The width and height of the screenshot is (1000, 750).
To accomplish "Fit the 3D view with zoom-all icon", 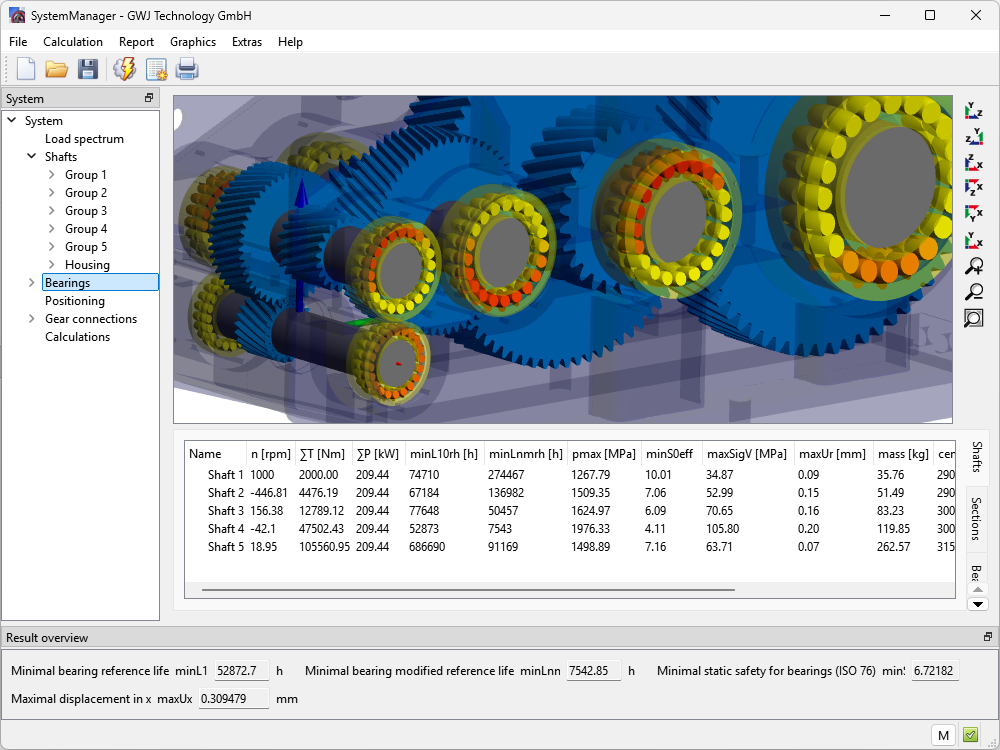I will 974,318.
